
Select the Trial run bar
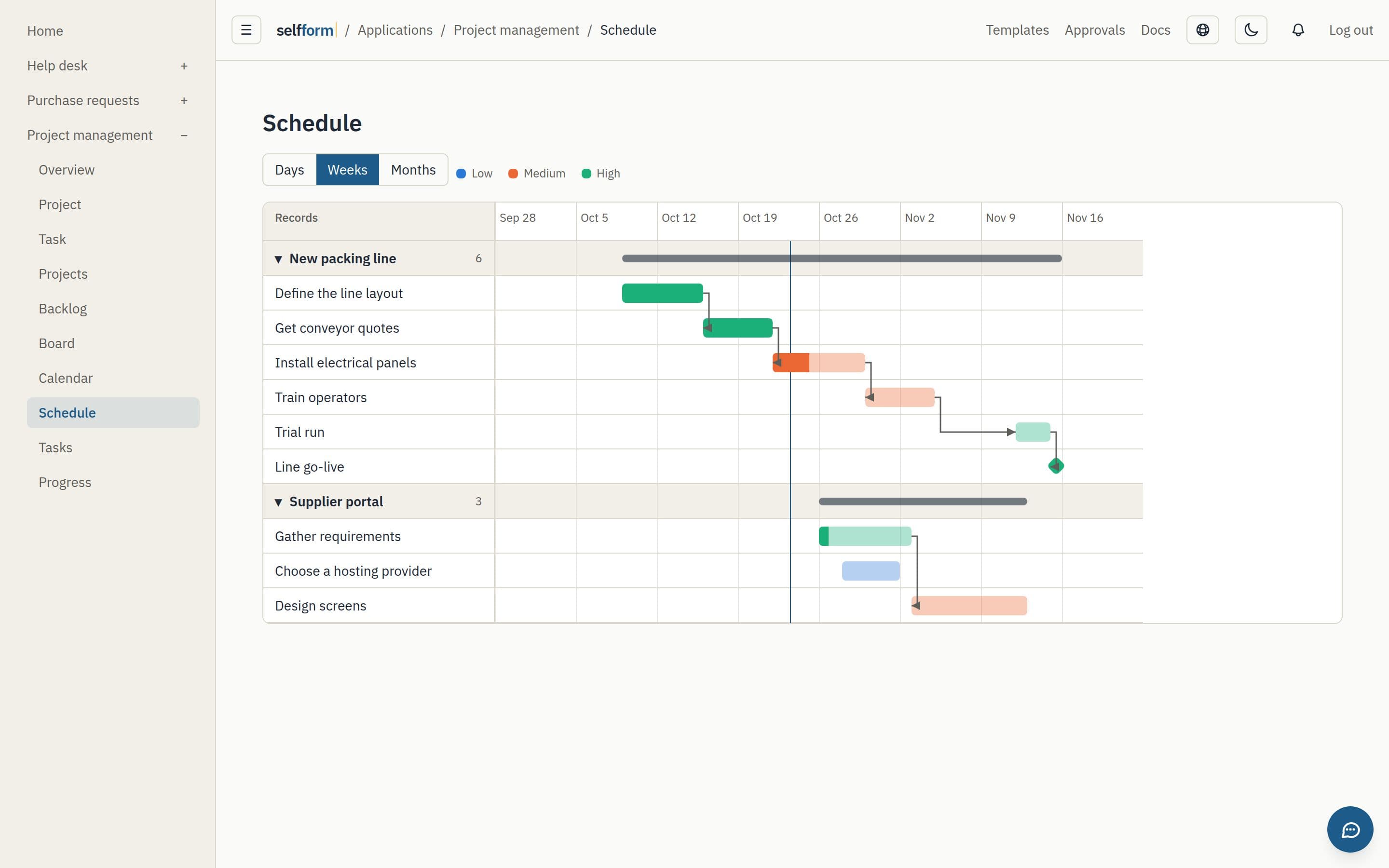point(1033,432)
